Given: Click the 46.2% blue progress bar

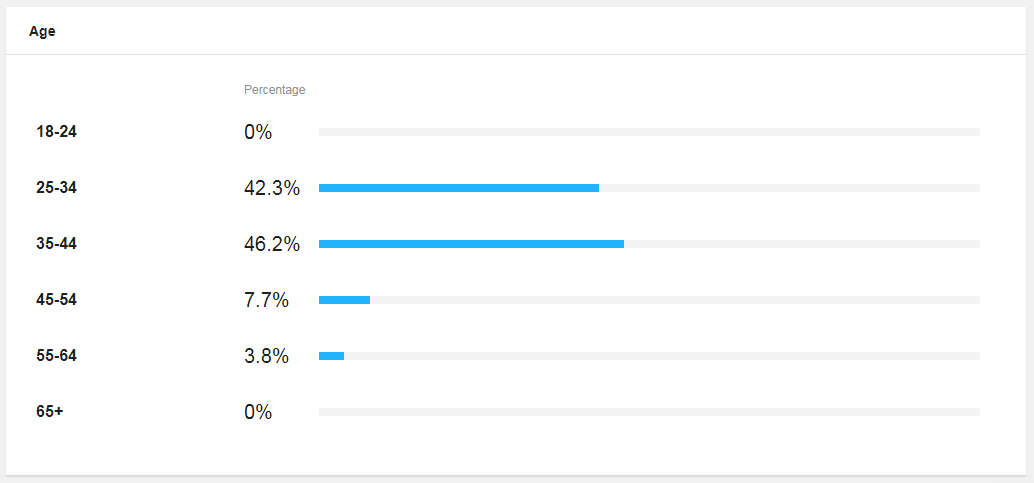Looking at the screenshot, I should [471, 244].
